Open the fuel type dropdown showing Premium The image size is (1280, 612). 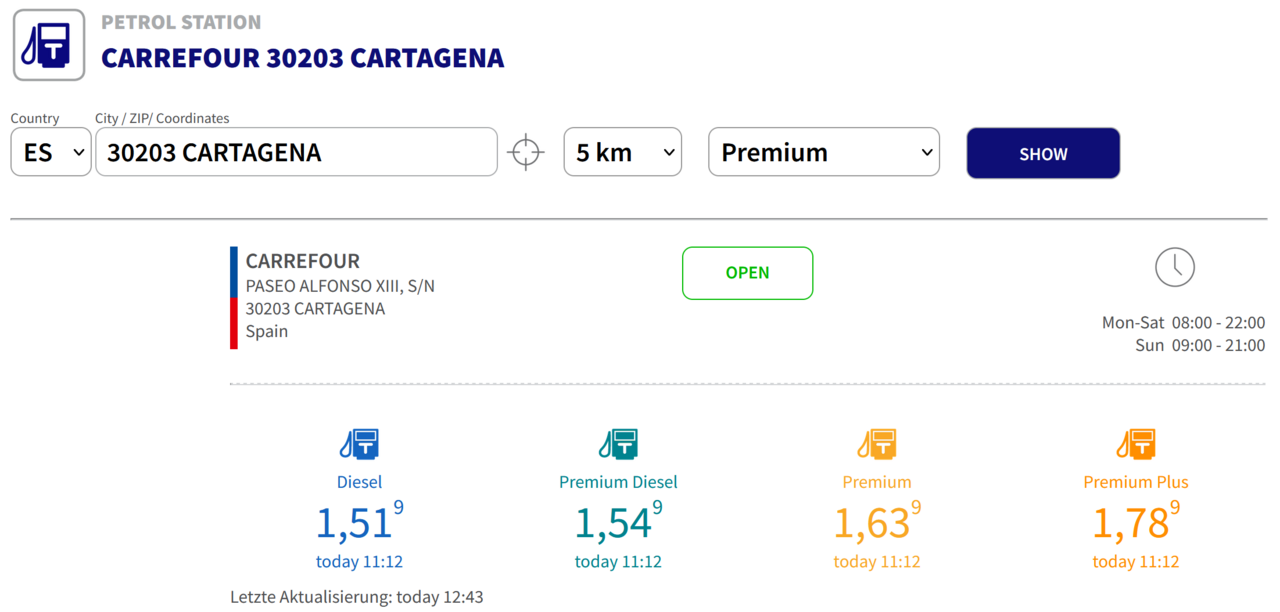pos(823,153)
